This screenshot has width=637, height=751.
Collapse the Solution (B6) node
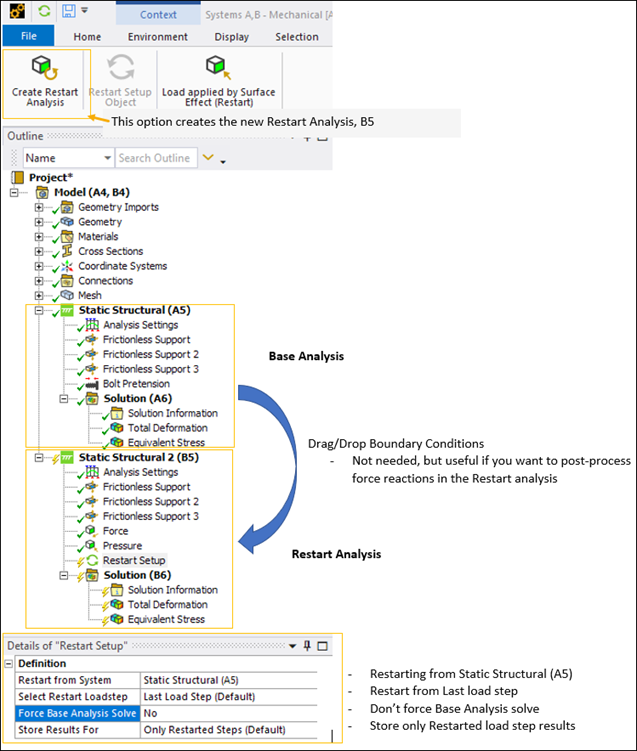click(x=64, y=575)
